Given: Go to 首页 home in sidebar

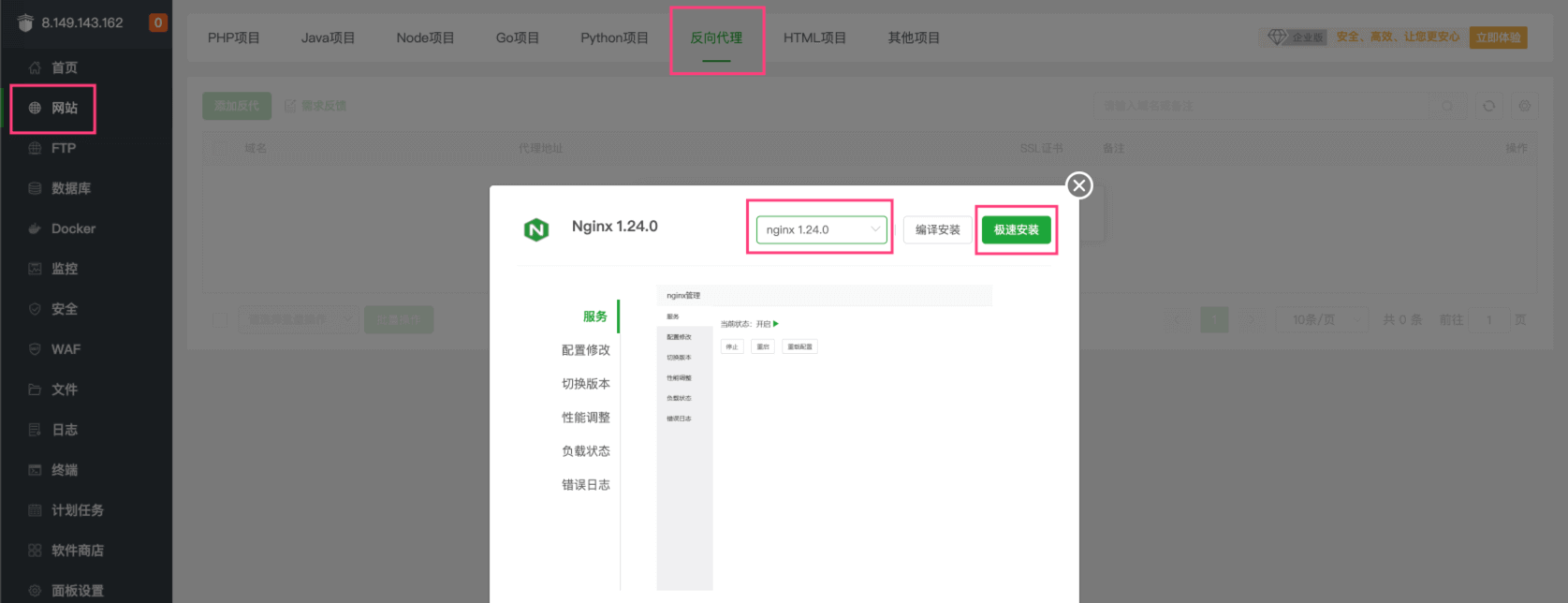Looking at the screenshot, I should 64,67.
